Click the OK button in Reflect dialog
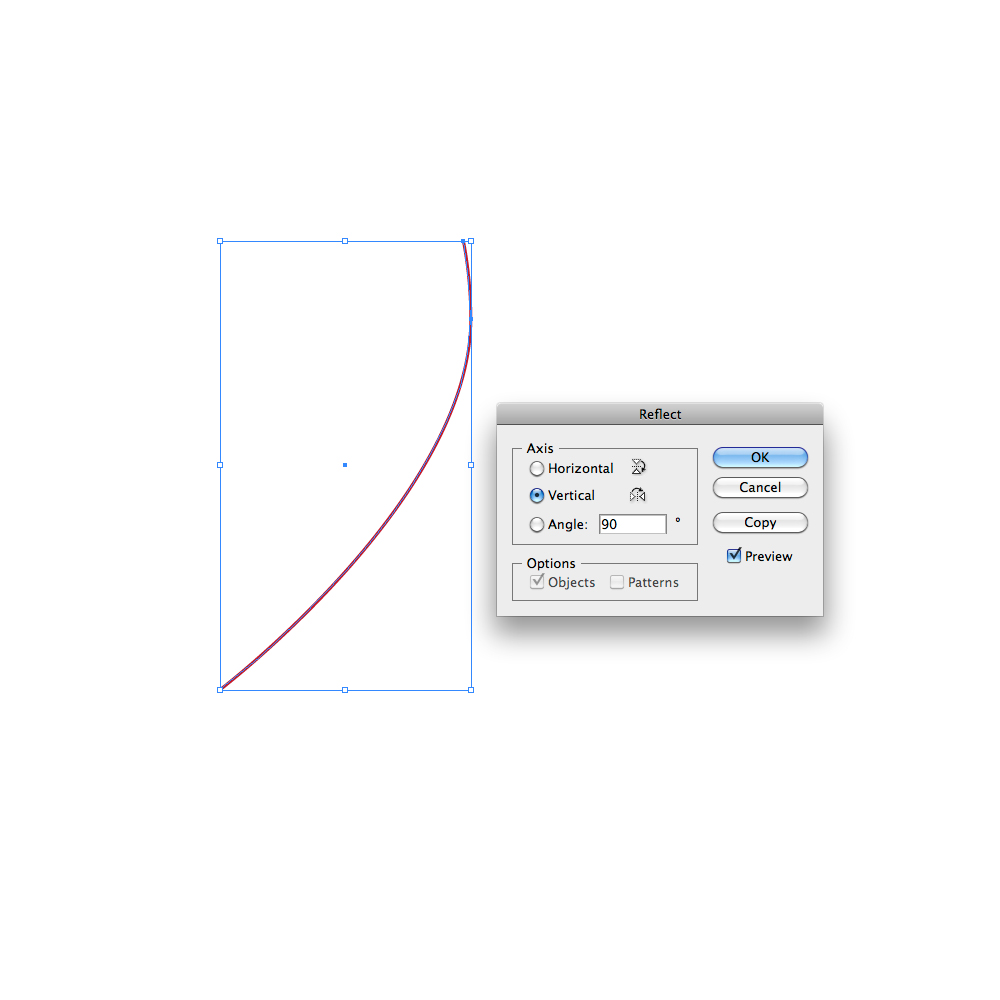Image resolution: width=1000 pixels, height=1000 pixels. (760, 457)
